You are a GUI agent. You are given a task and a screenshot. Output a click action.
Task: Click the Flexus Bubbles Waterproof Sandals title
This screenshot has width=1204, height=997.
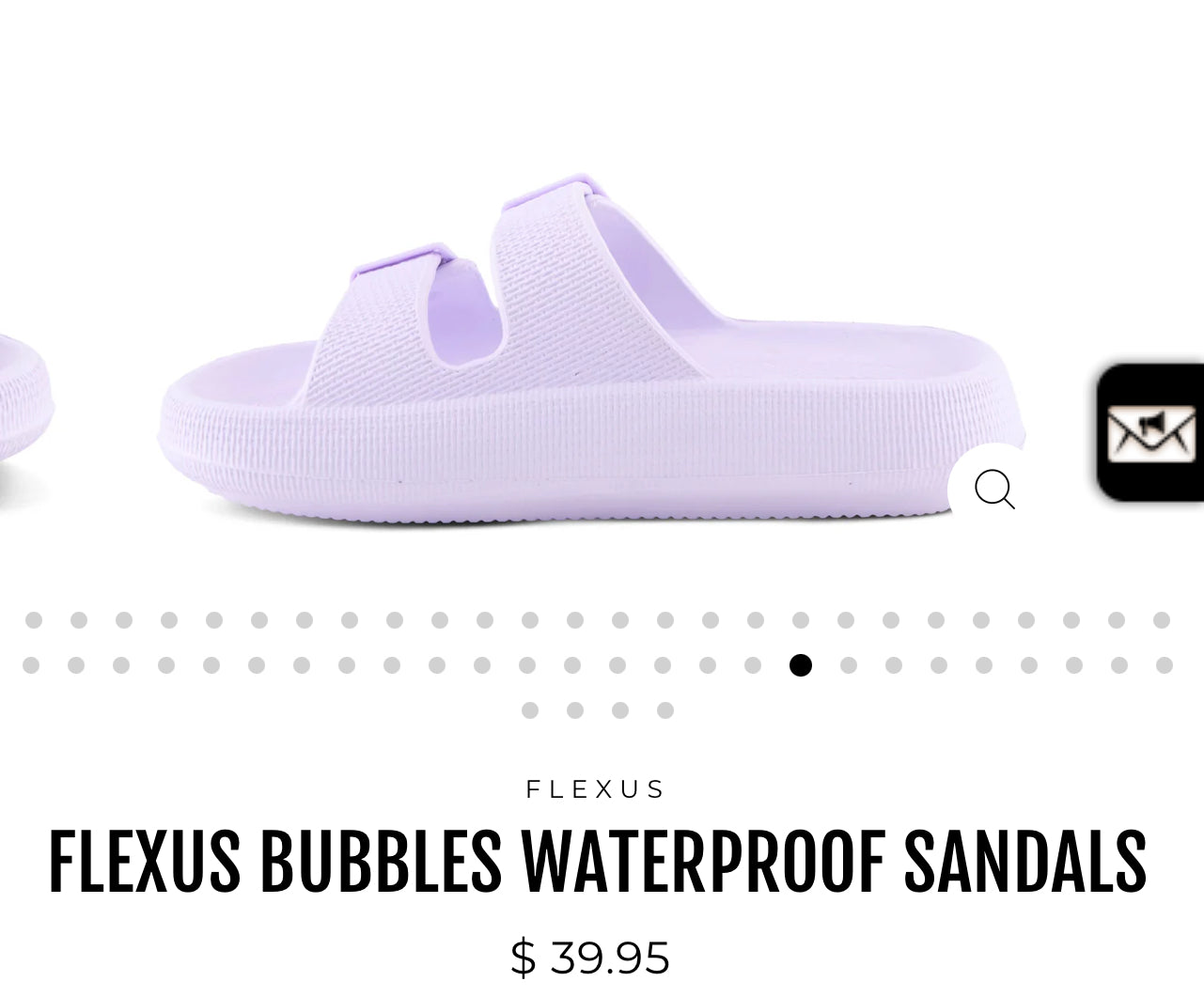pos(598,862)
